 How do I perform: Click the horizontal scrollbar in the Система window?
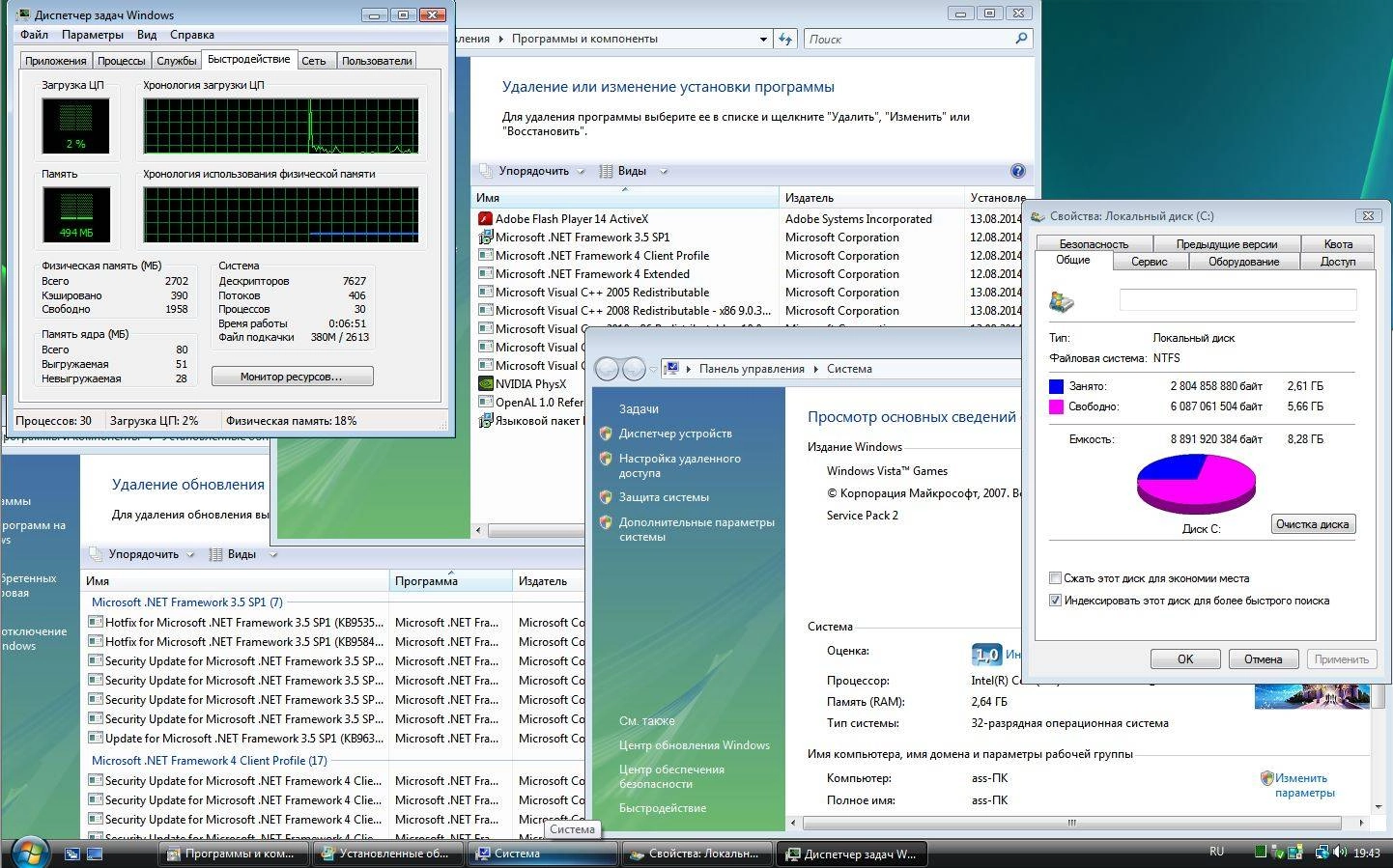click(x=1071, y=824)
